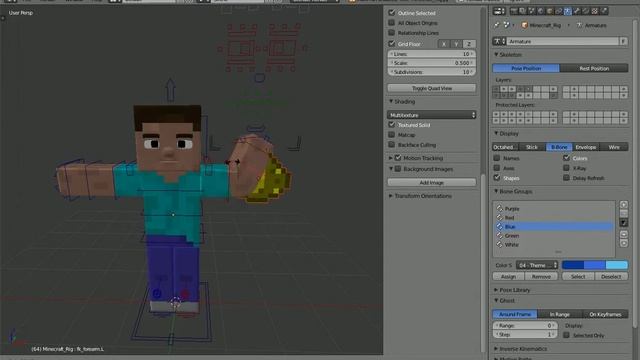This screenshot has height=360, width=640.
Task: Click the Armature data icon in breadcrumb
Action: click(579, 25)
